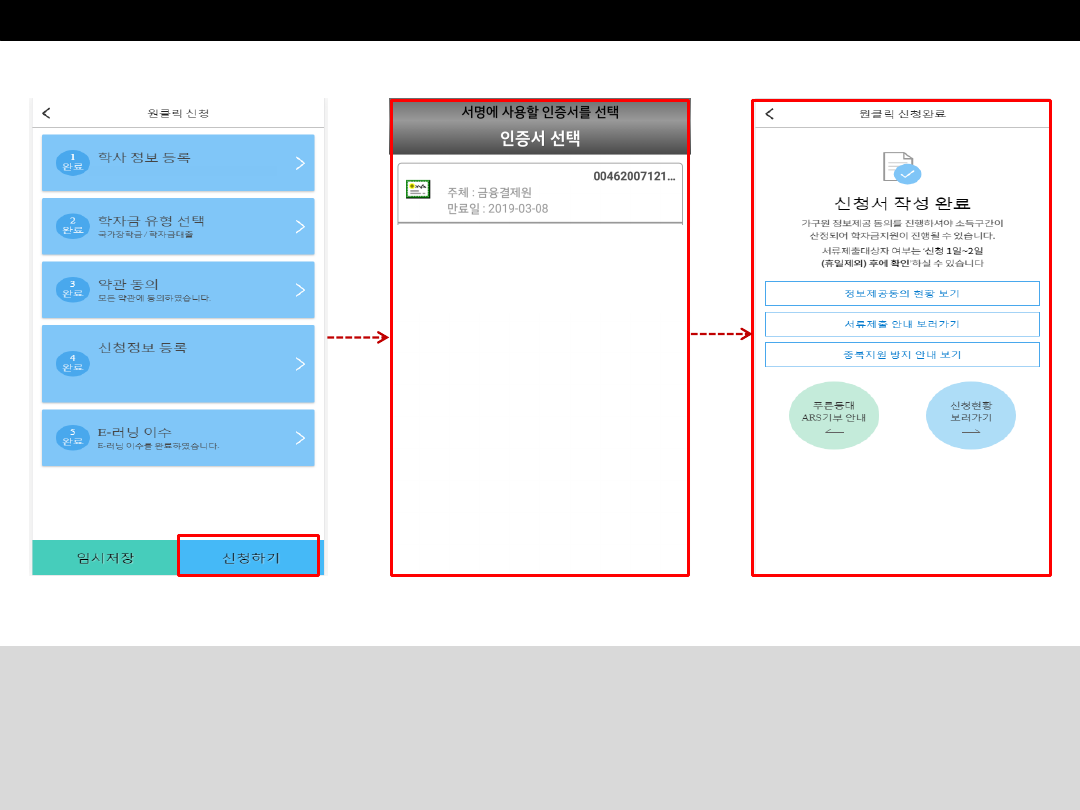Screen dimensions: 1080x810
Task: Expand 학사 정보 등록 chevron
Action: [x=300, y=163]
